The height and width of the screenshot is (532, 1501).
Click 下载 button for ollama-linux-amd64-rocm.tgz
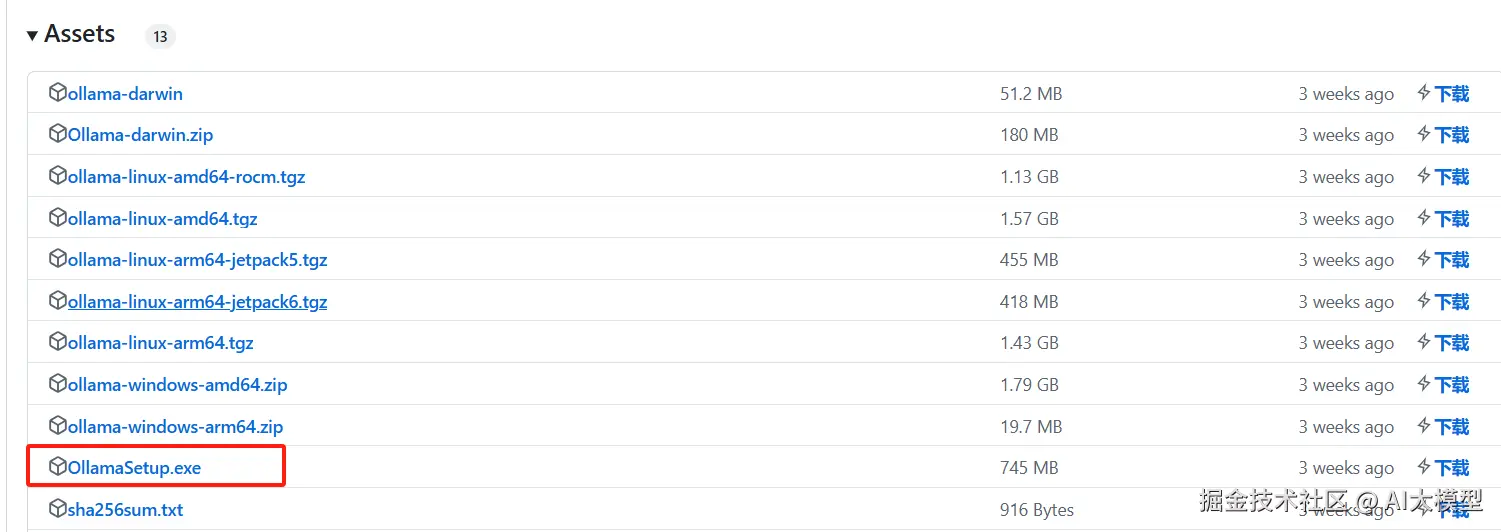tap(1452, 177)
